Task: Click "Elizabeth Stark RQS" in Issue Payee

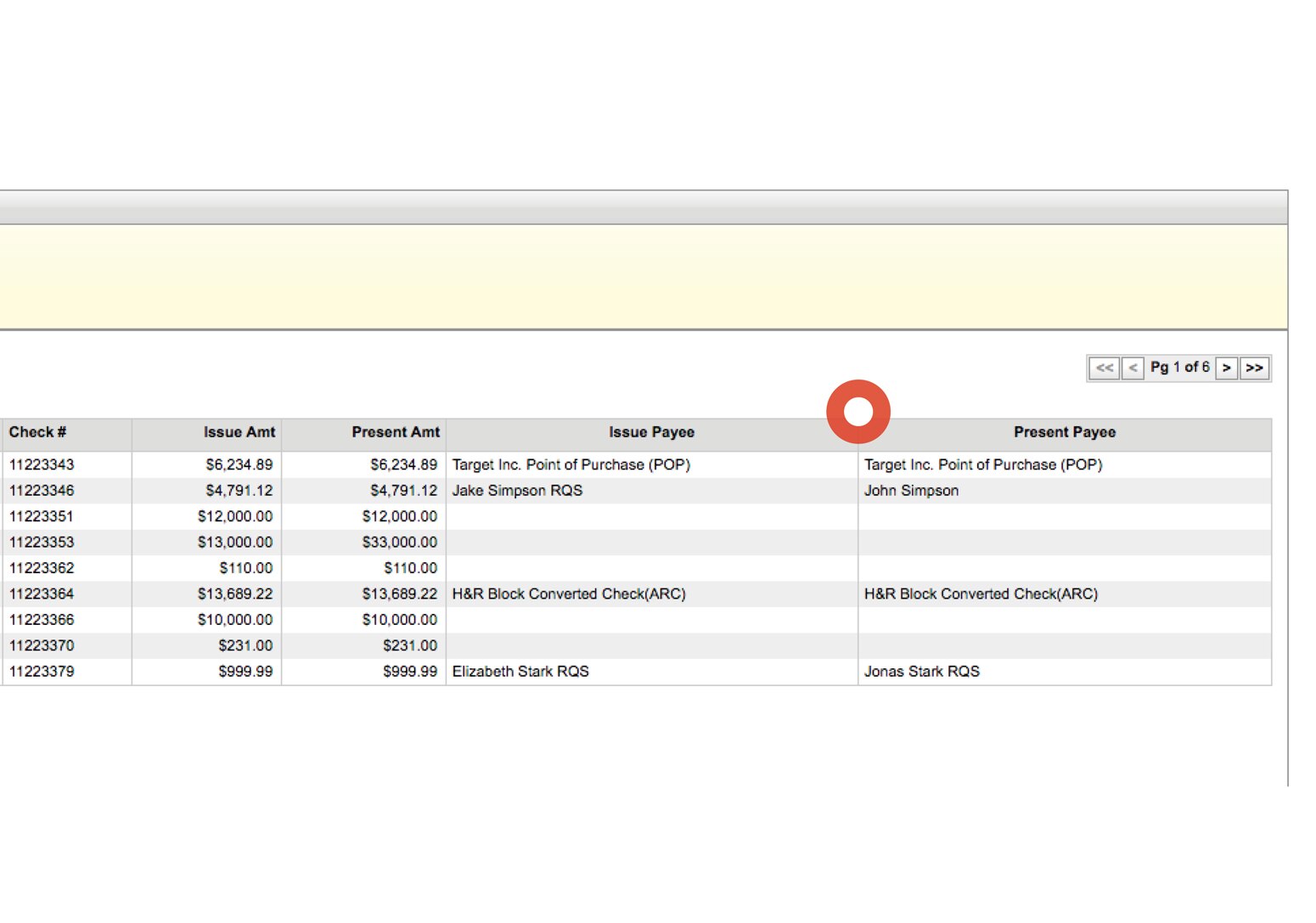Action: (x=521, y=671)
